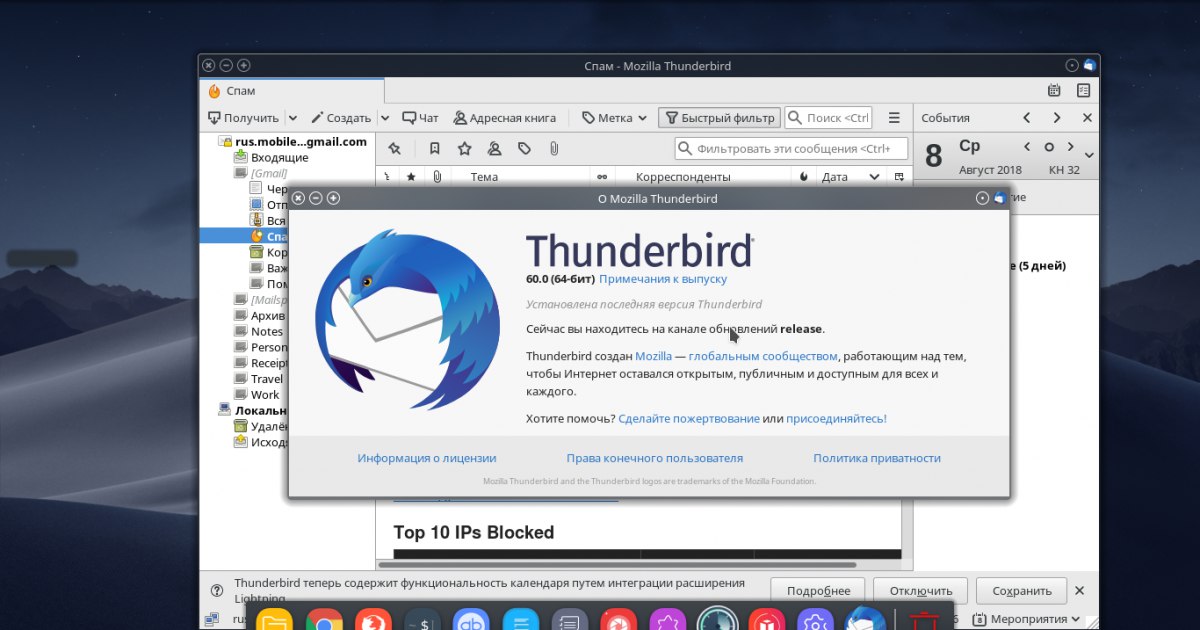
Task: Open Сделайте пожертвование link
Action: tap(689, 418)
